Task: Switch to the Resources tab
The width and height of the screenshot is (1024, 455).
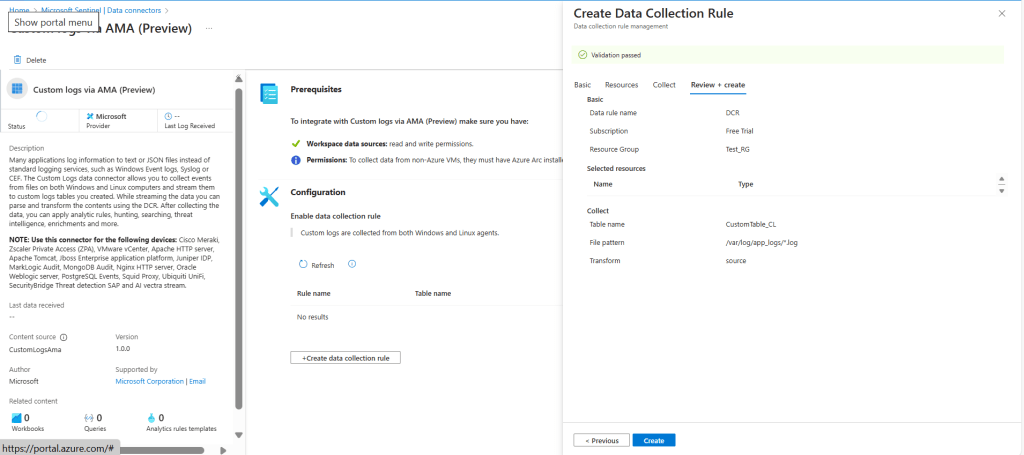Action: (x=621, y=85)
